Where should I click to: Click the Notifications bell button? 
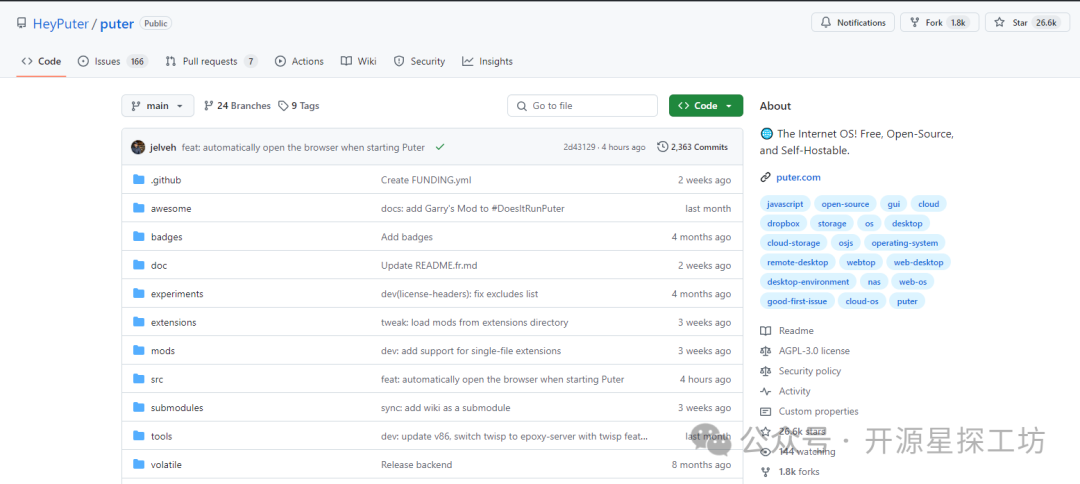(x=853, y=23)
